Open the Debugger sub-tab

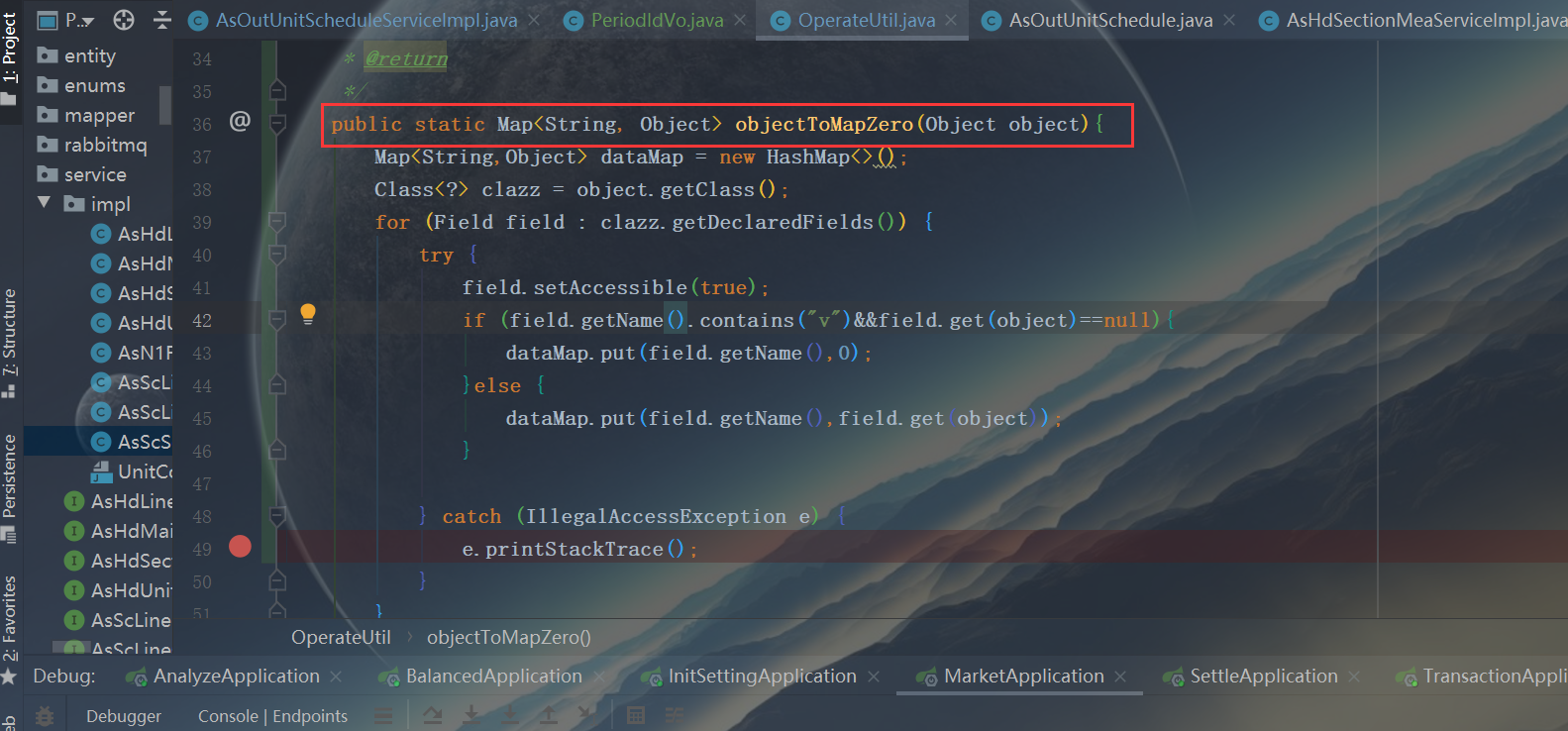coord(124,716)
